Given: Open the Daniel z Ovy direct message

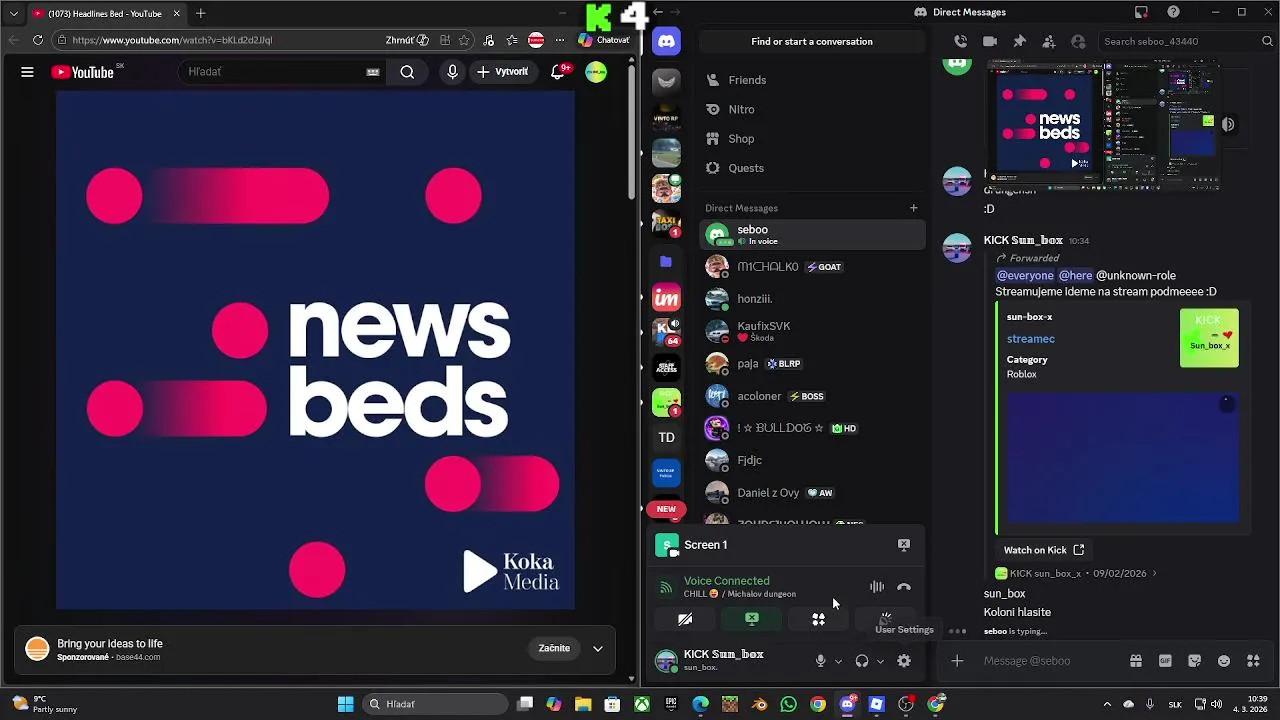Looking at the screenshot, I should point(812,493).
